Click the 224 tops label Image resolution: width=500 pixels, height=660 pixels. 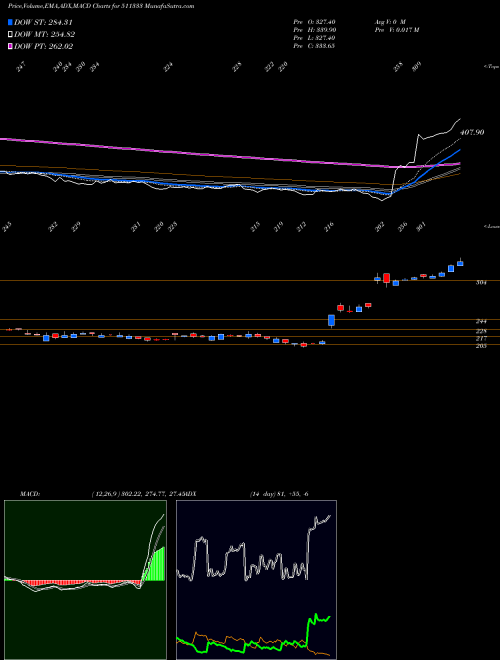tap(168, 67)
